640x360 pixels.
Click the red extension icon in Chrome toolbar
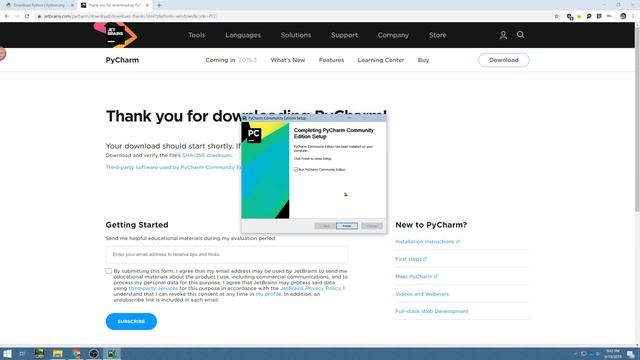tap(570, 16)
